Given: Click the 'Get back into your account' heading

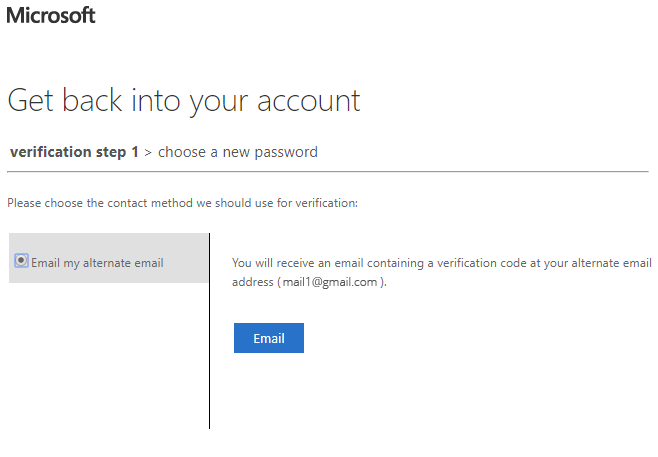Looking at the screenshot, I should [184, 101].
